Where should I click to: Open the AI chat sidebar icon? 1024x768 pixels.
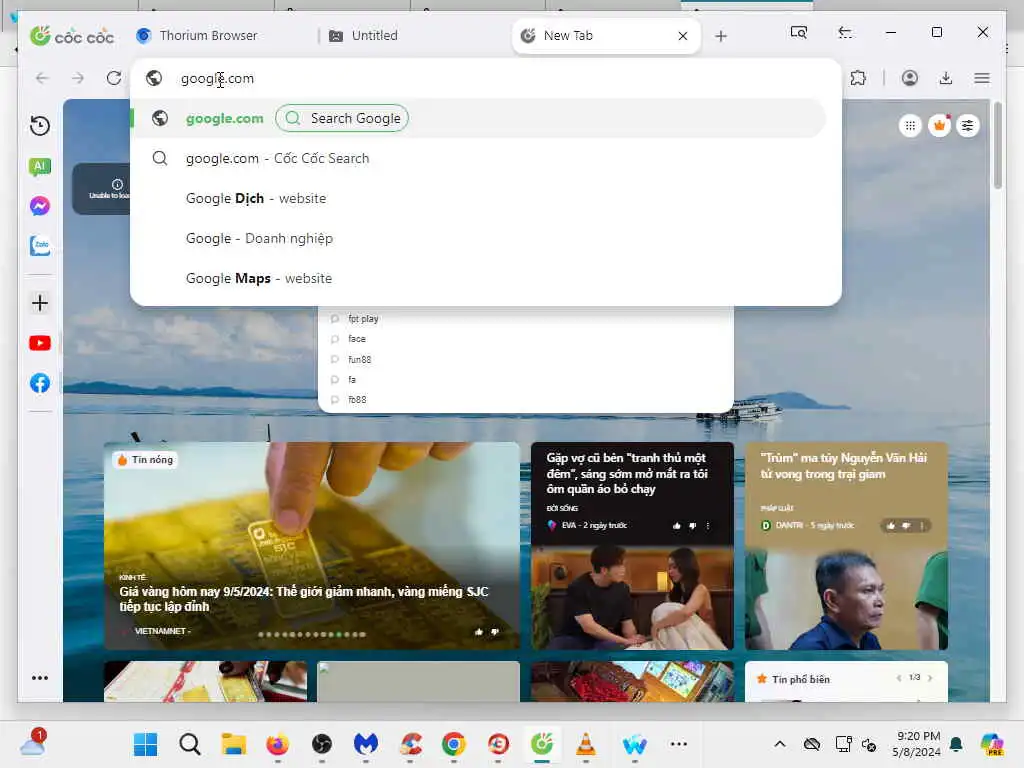pos(40,167)
